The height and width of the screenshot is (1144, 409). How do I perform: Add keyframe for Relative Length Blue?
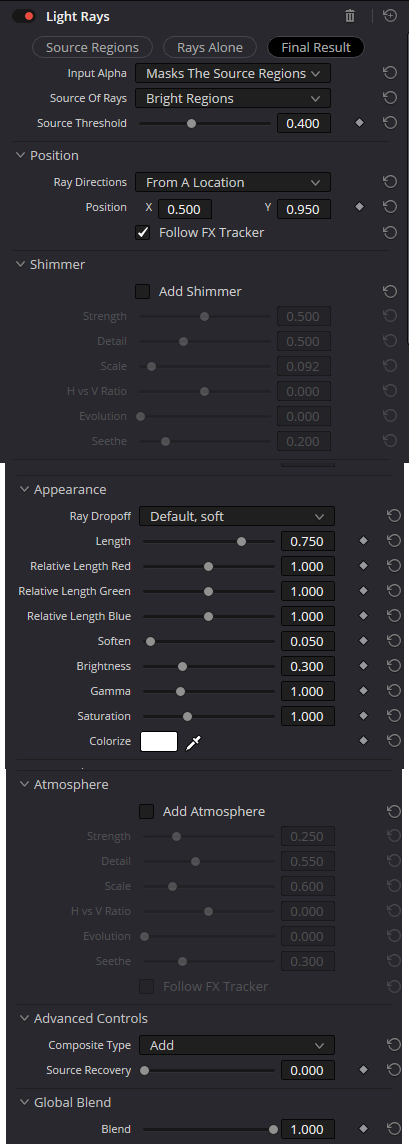[363, 616]
